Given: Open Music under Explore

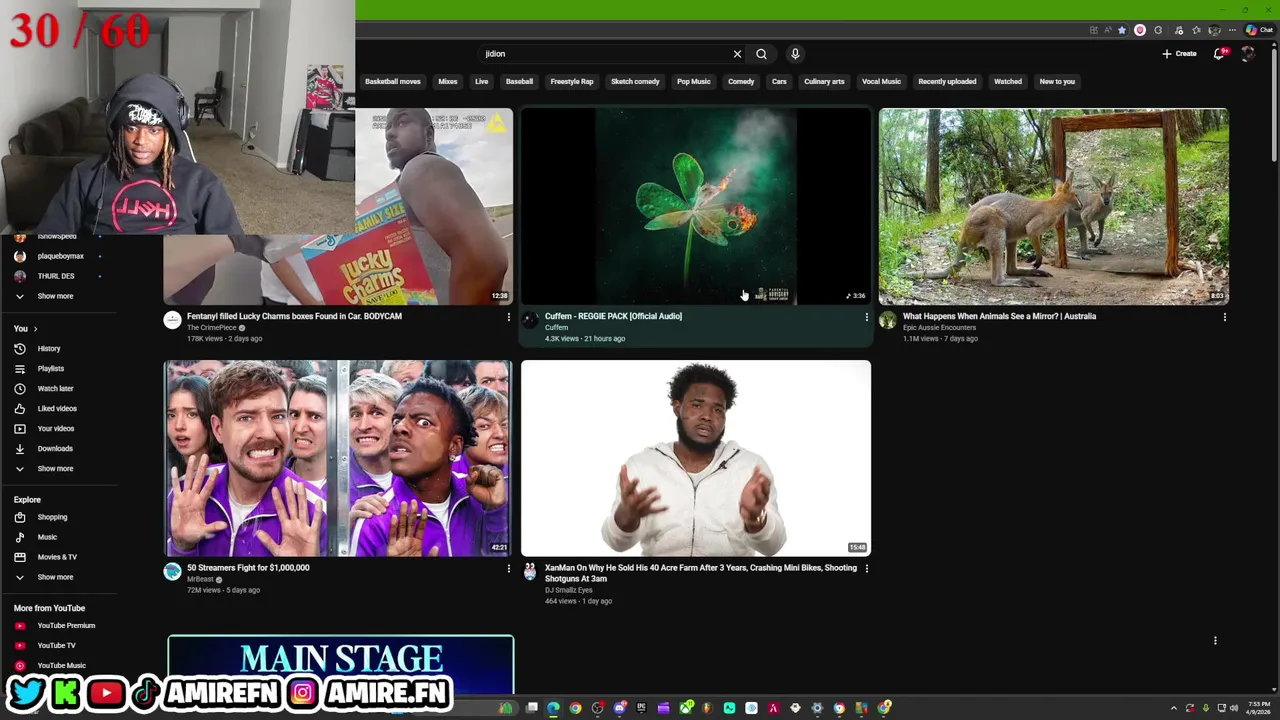Looking at the screenshot, I should tap(47, 537).
